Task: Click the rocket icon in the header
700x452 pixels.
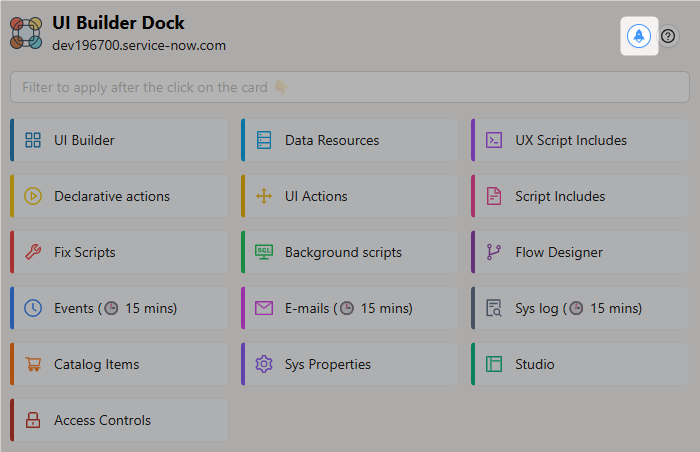Action: click(638, 36)
